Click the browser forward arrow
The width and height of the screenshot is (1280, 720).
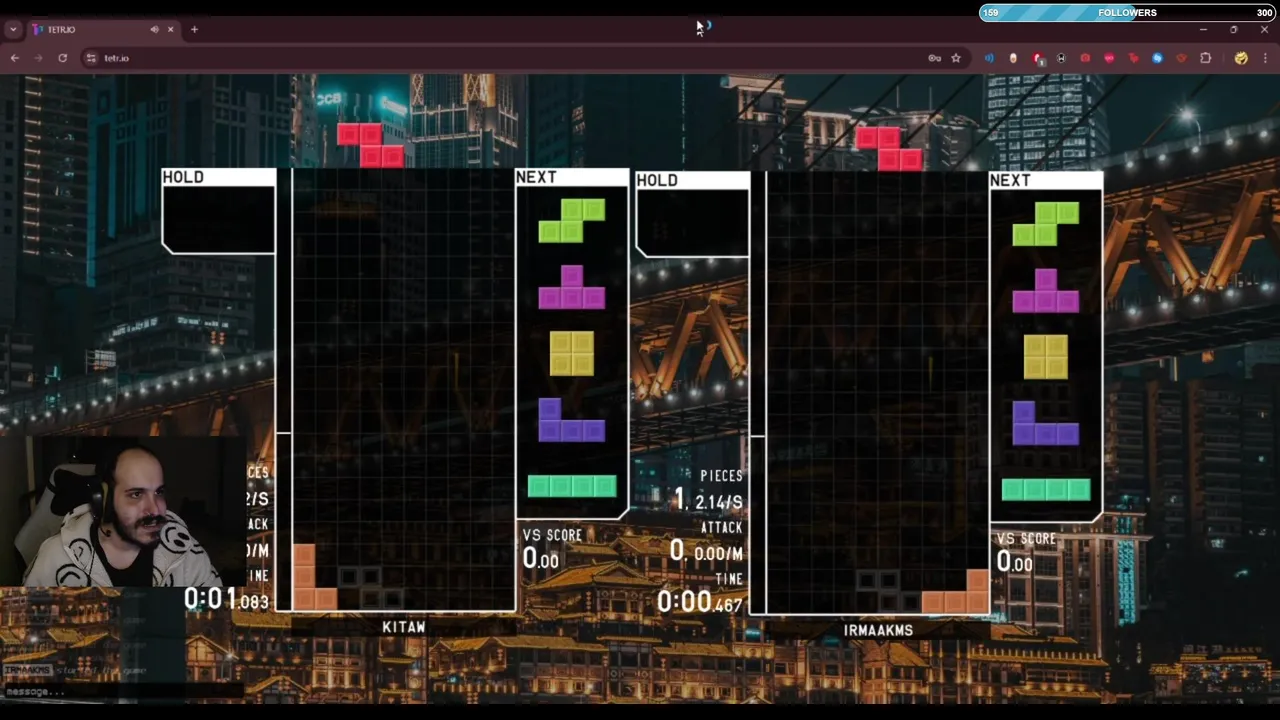pos(39,58)
